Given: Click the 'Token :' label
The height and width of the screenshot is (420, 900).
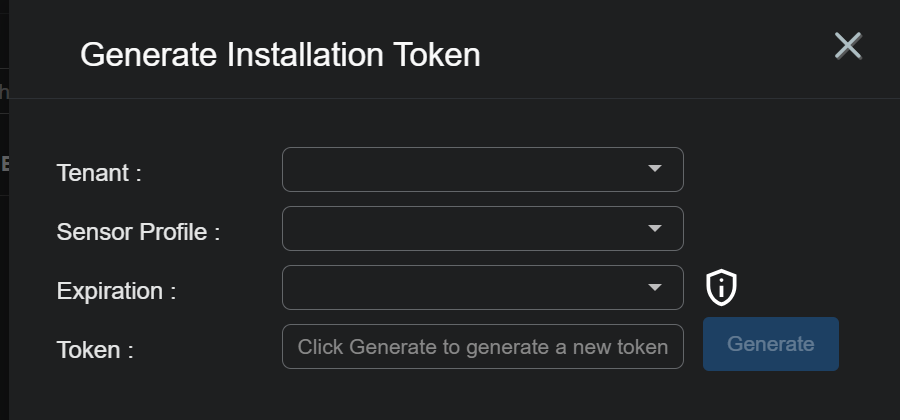Looking at the screenshot, I should coord(95,350).
